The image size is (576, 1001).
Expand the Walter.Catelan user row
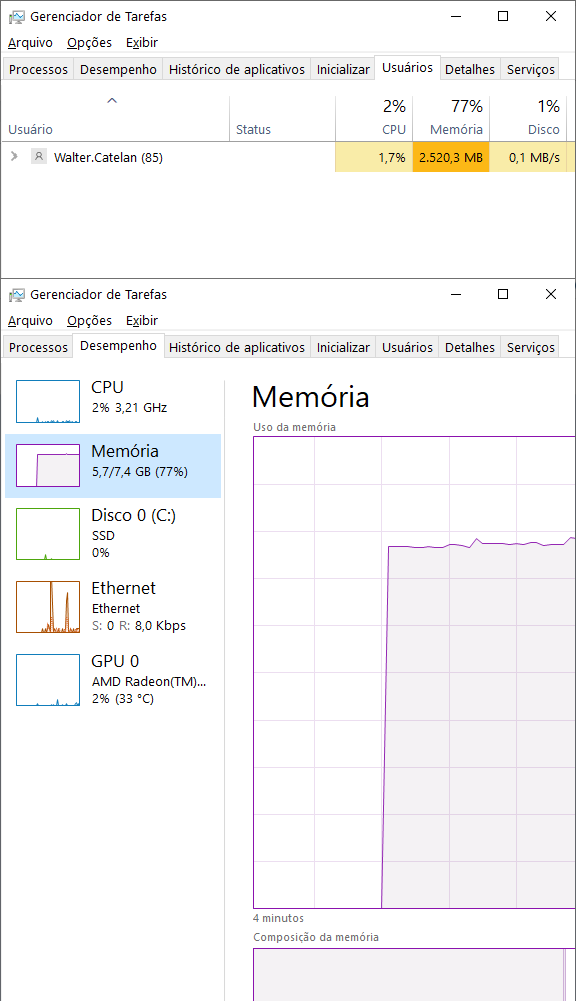[14, 156]
